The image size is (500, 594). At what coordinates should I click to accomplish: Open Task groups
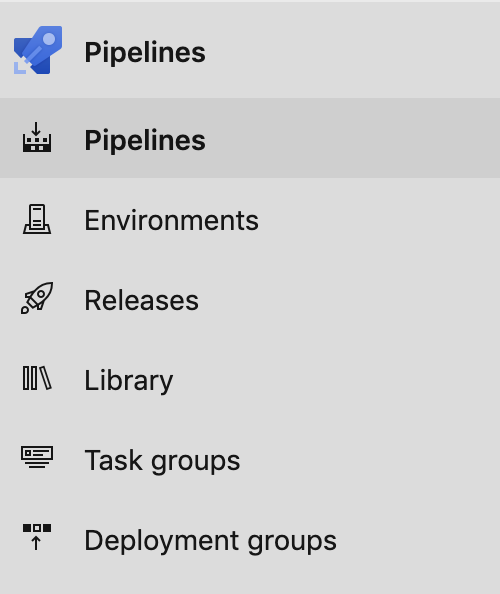tap(250, 460)
